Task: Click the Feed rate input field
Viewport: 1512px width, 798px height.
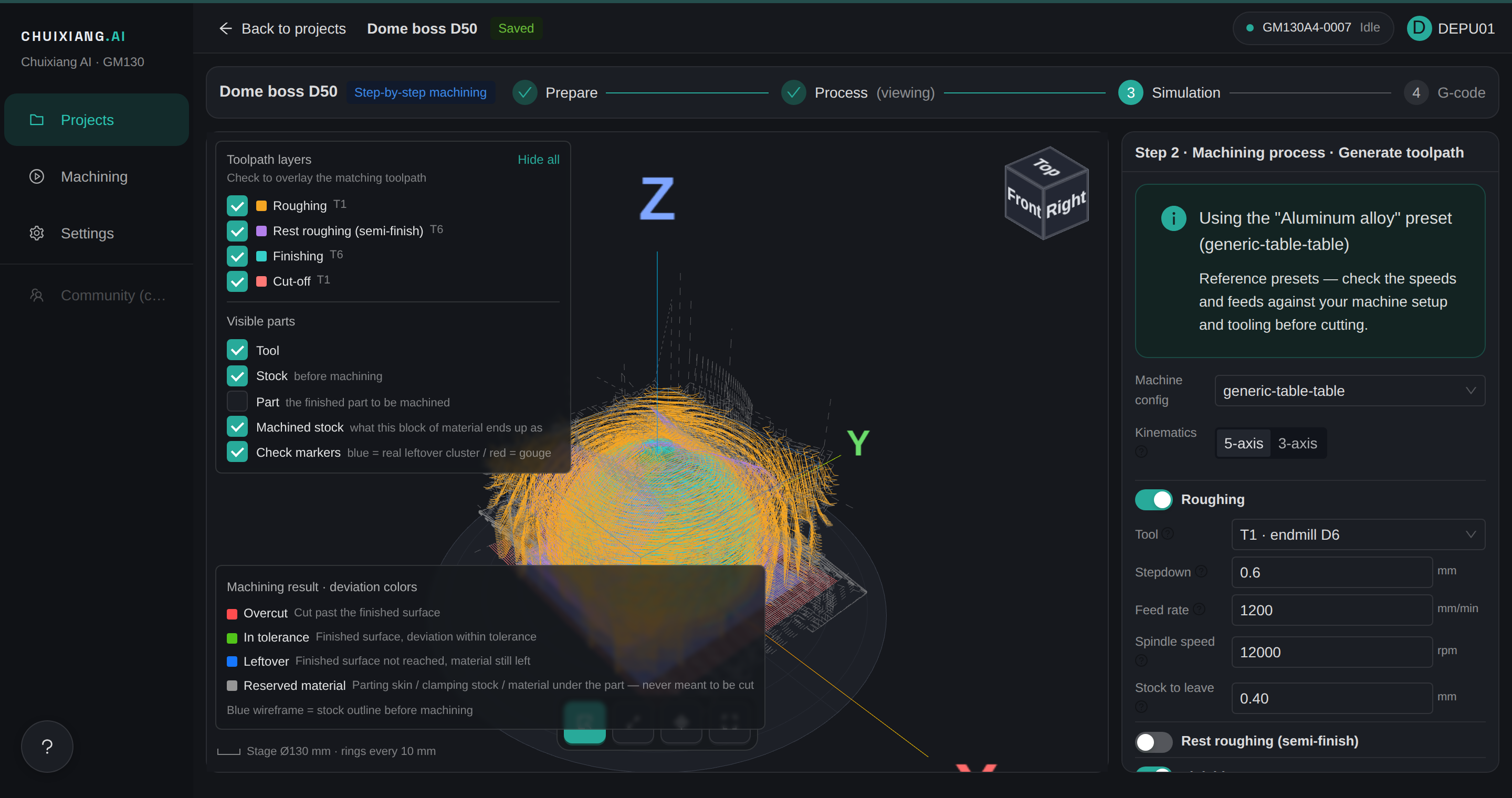Action: pyautogui.click(x=1331, y=610)
